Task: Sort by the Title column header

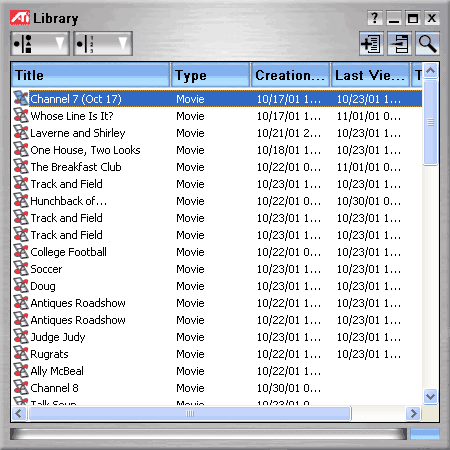Action: (91, 75)
